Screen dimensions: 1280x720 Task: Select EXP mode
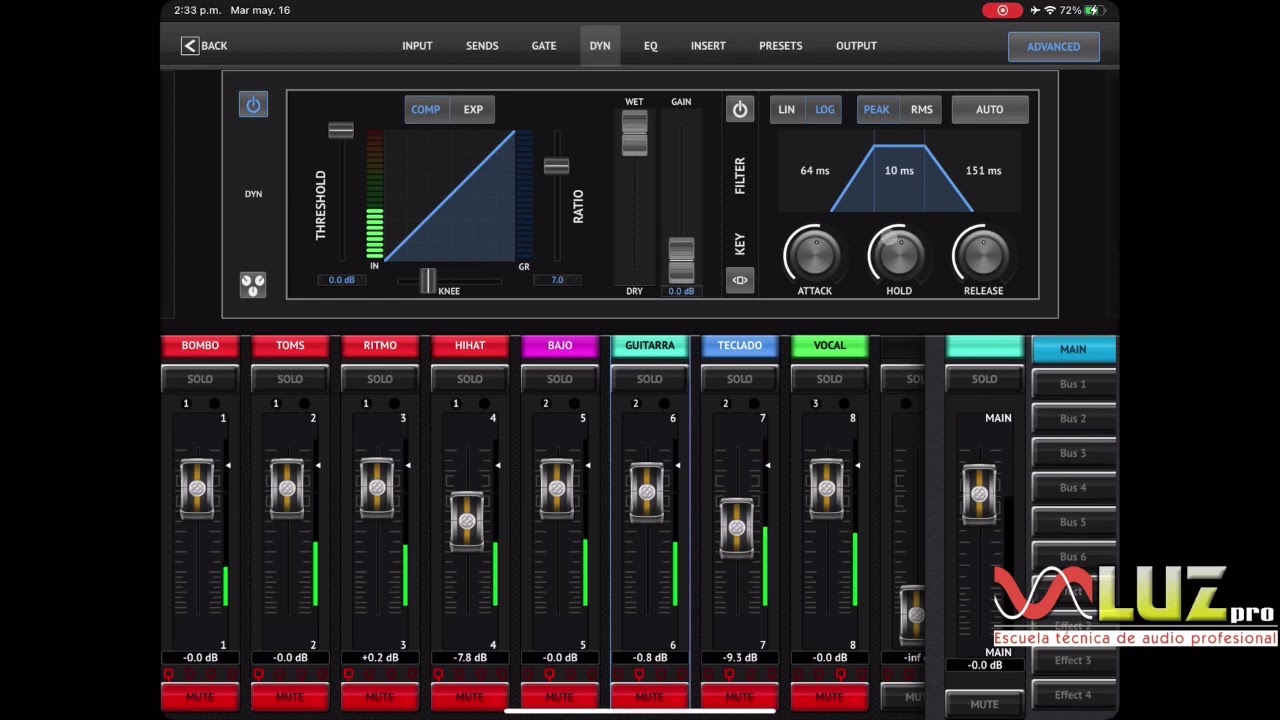473,110
